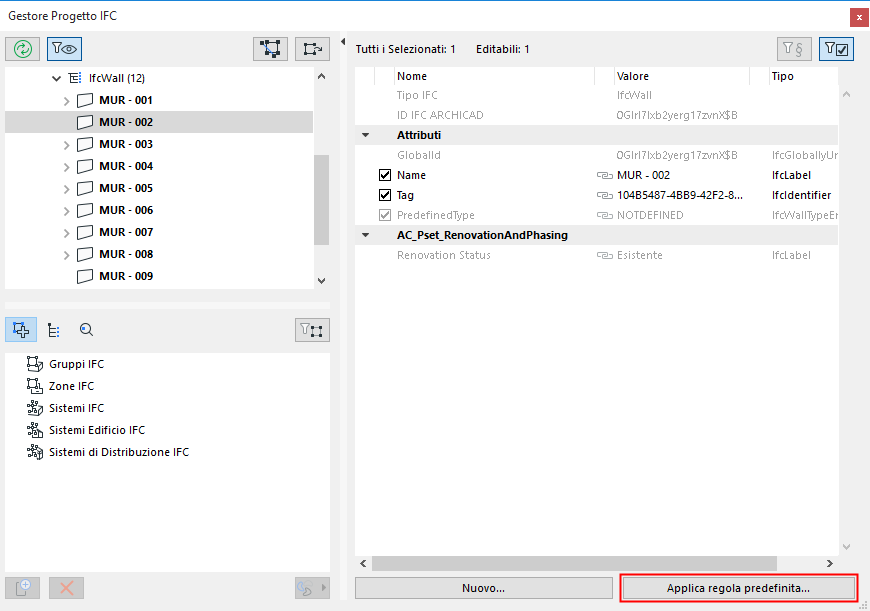The image size is (870, 611).
Task: Open the link assignment dropdown at bottom
Action: [x=312, y=588]
